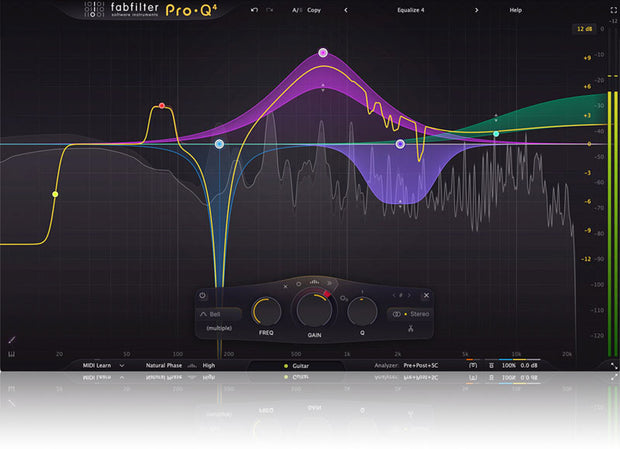Select the purple band node near 2k
This screenshot has height=449, width=620.
pyautogui.click(x=400, y=144)
